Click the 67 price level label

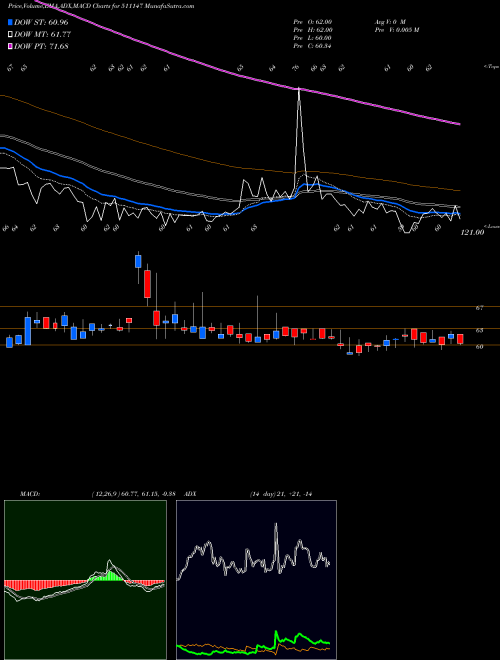(479, 308)
